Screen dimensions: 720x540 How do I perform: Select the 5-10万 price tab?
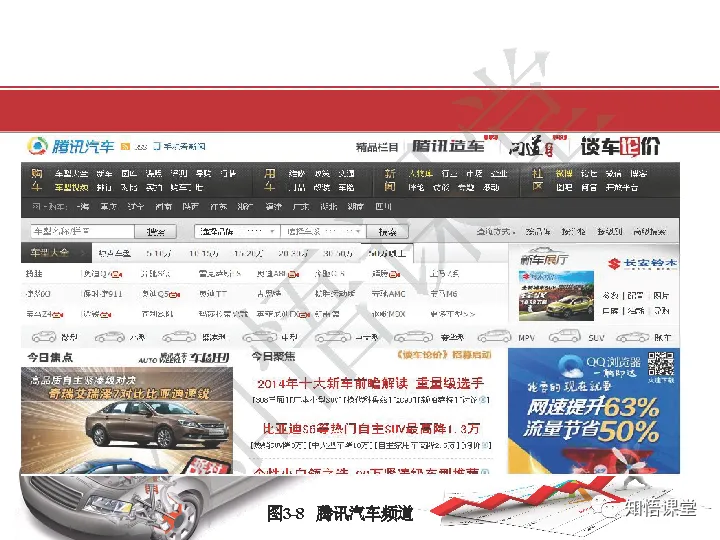pos(159,253)
